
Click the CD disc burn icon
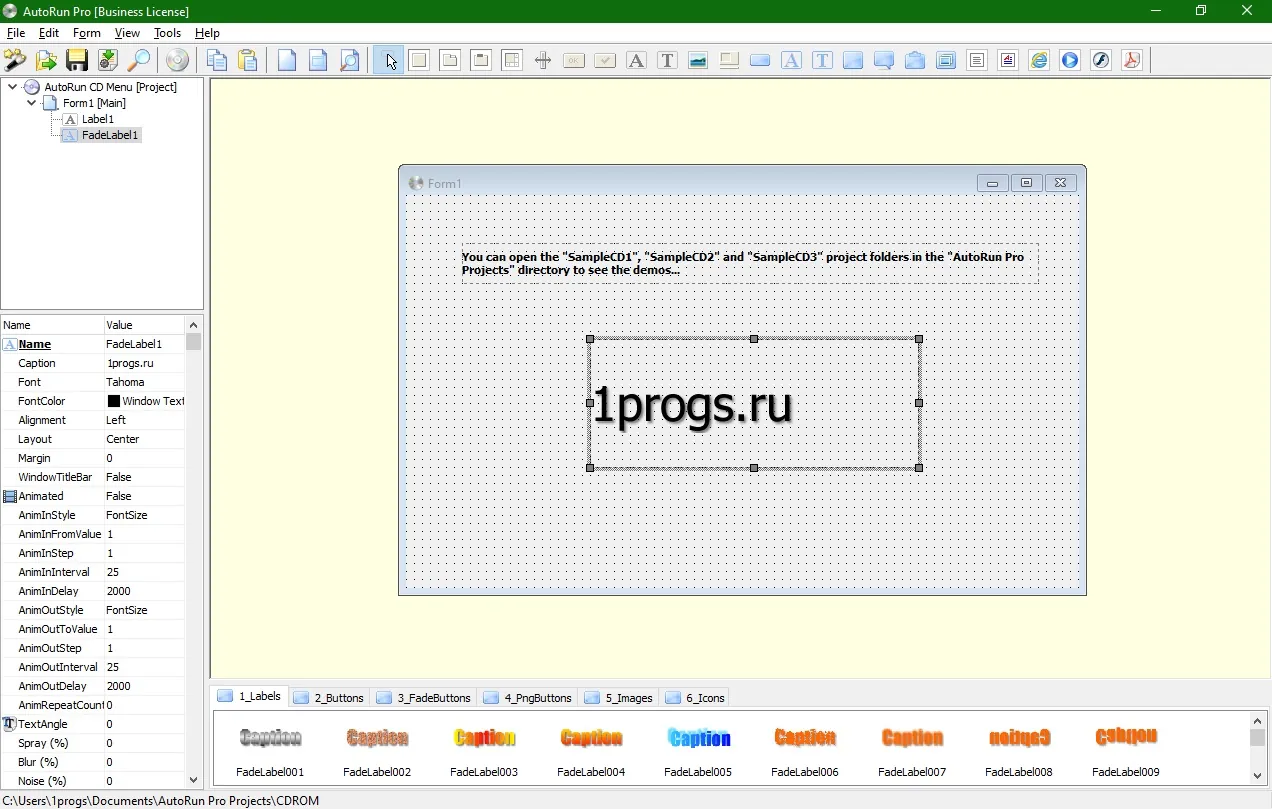click(x=177, y=60)
